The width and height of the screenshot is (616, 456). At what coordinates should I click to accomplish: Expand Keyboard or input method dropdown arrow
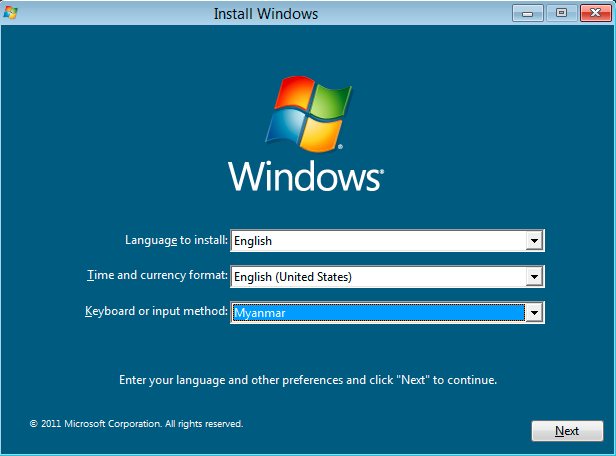pyautogui.click(x=534, y=313)
